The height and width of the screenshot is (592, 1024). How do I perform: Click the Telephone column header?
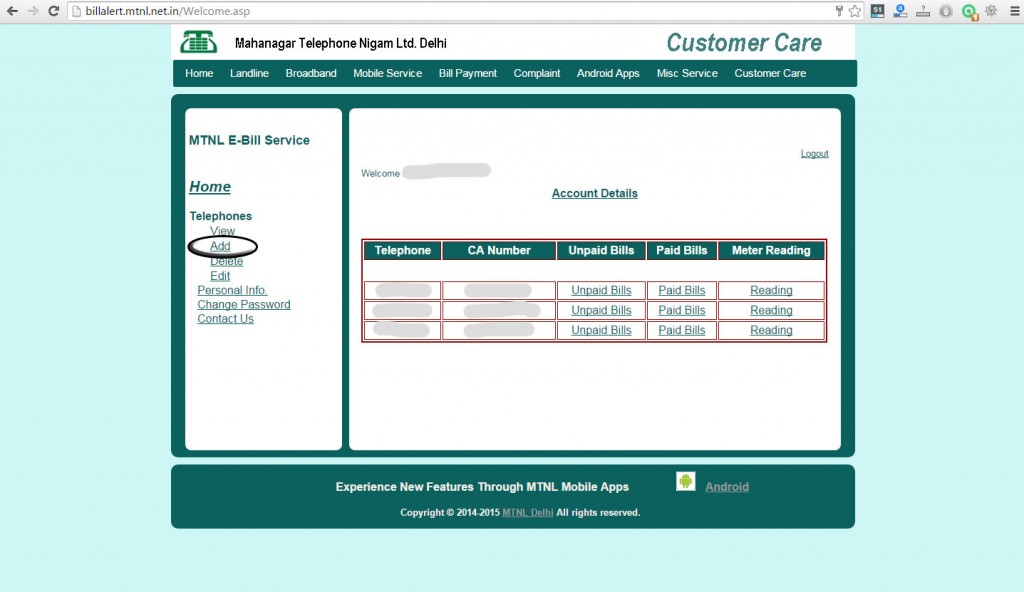click(402, 250)
